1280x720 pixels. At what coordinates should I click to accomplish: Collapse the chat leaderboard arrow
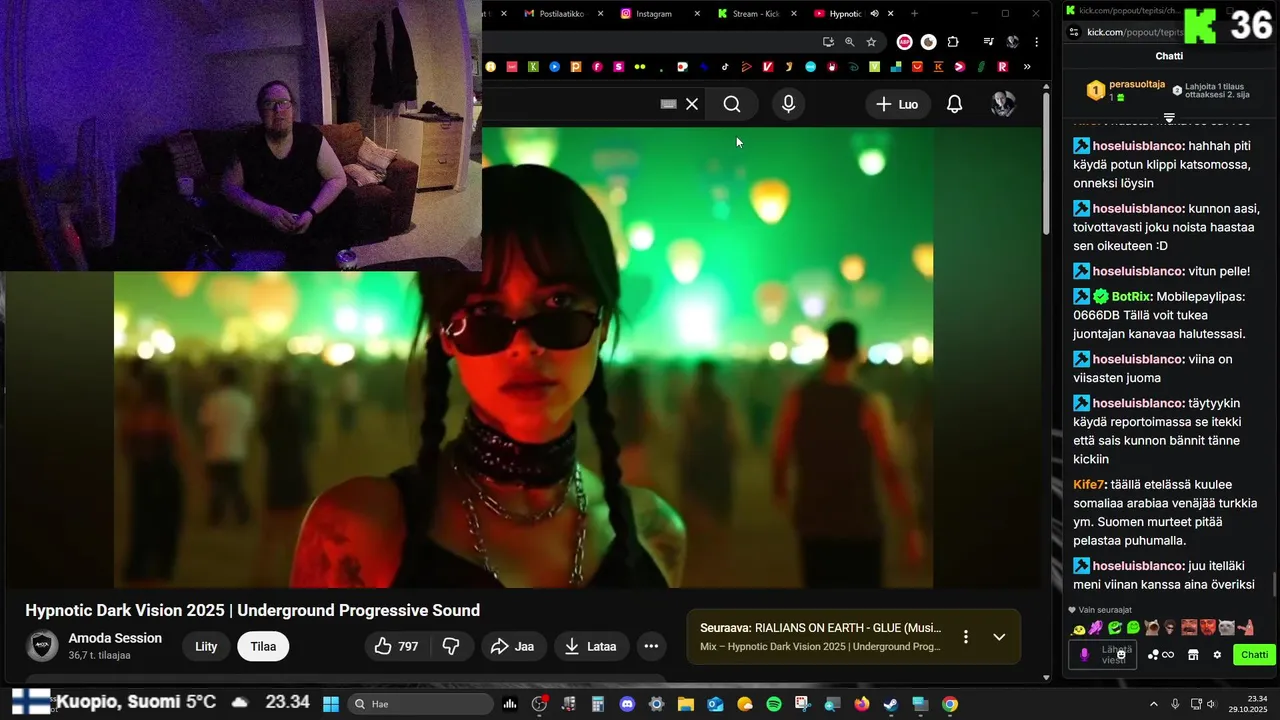1169,118
